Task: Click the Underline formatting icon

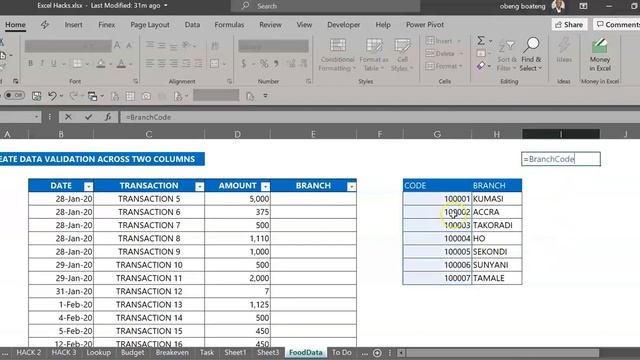Action: click(53, 63)
